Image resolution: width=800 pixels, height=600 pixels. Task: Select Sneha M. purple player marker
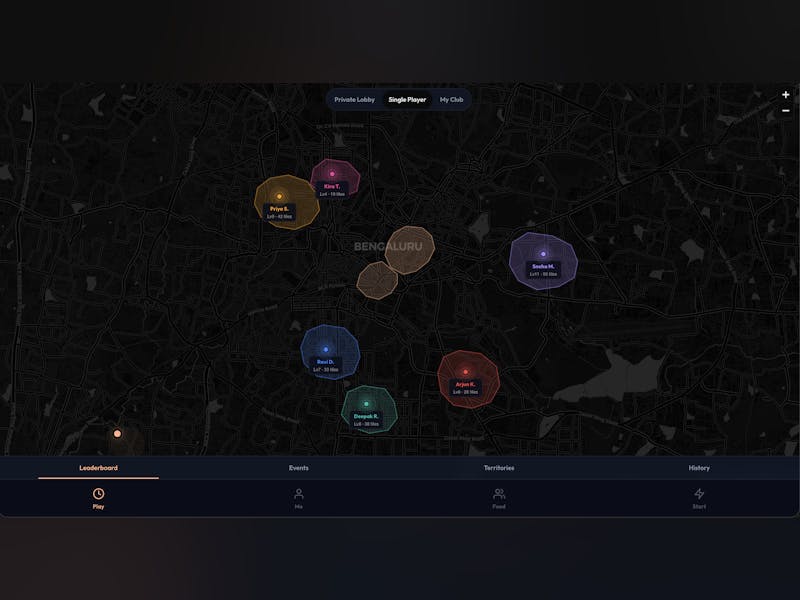543,254
